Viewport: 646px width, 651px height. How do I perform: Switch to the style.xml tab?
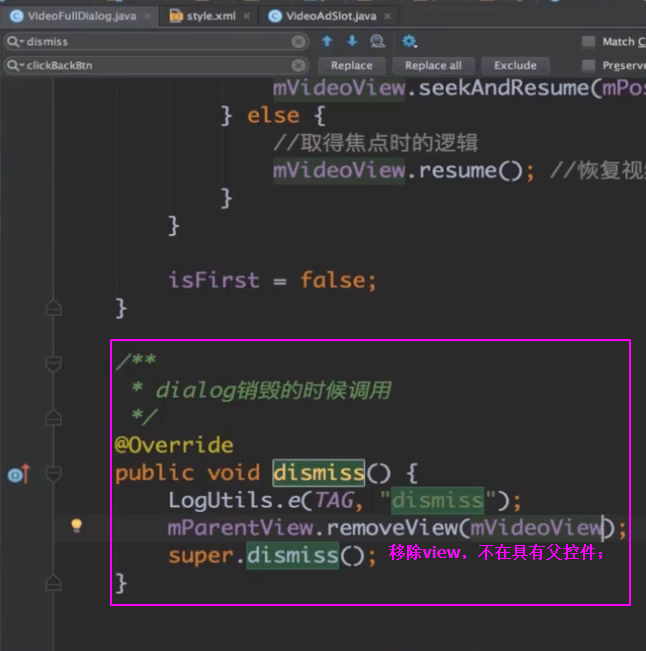pos(208,16)
